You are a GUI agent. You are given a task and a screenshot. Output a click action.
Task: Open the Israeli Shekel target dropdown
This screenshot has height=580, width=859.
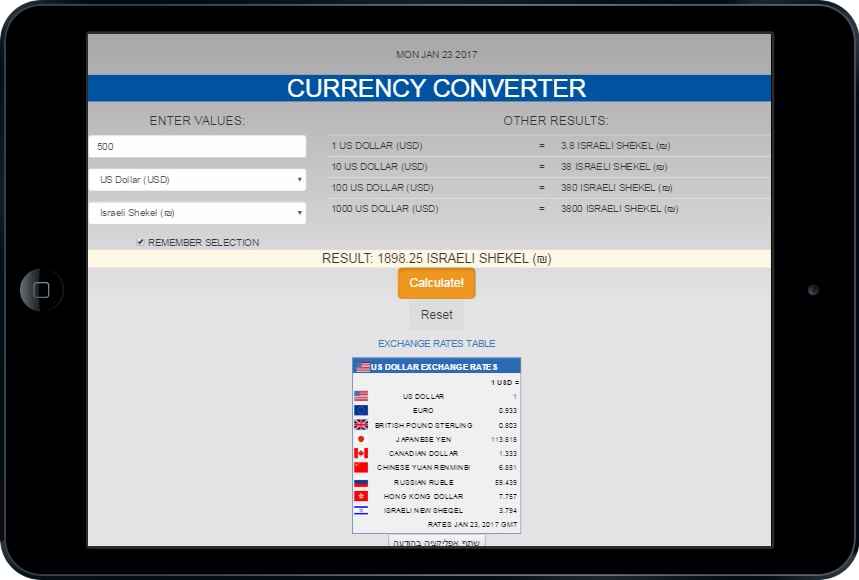[x=197, y=213]
